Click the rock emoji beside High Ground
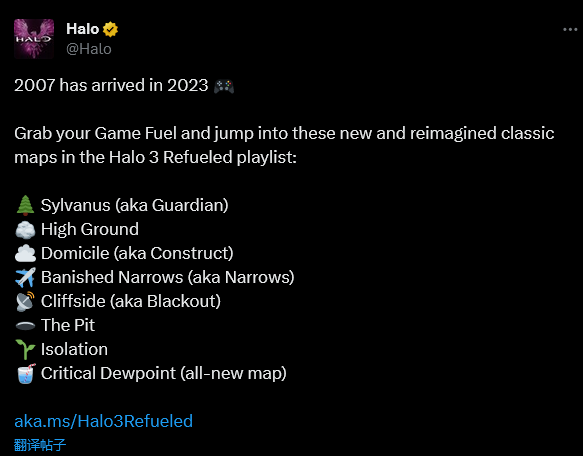This screenshot has width=583, height=456. coord(25,229)
